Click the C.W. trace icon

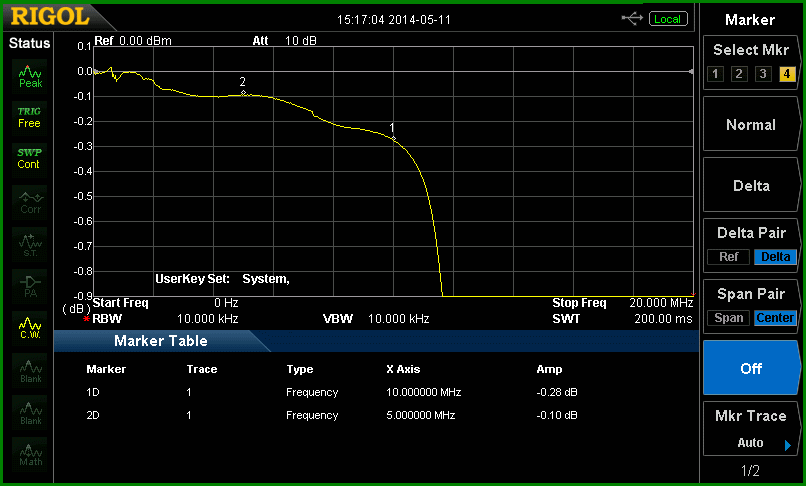click(x=30, y=328)
